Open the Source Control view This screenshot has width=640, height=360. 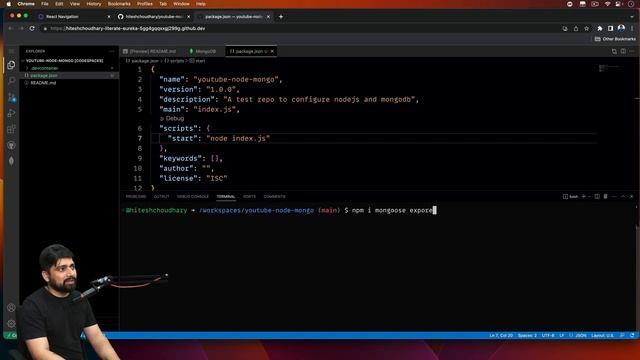(x=11, y=97)
